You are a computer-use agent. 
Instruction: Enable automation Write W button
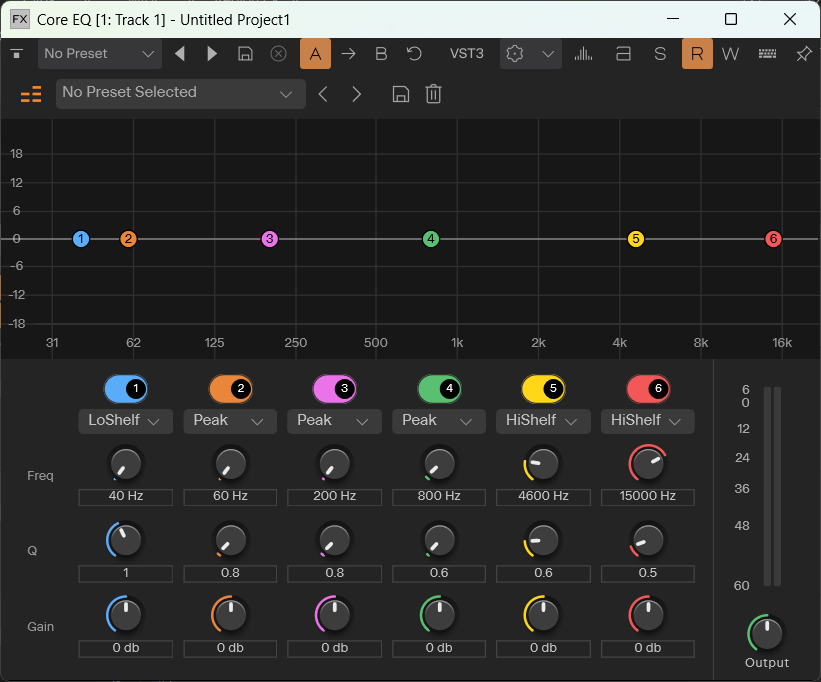click(730, 53)
